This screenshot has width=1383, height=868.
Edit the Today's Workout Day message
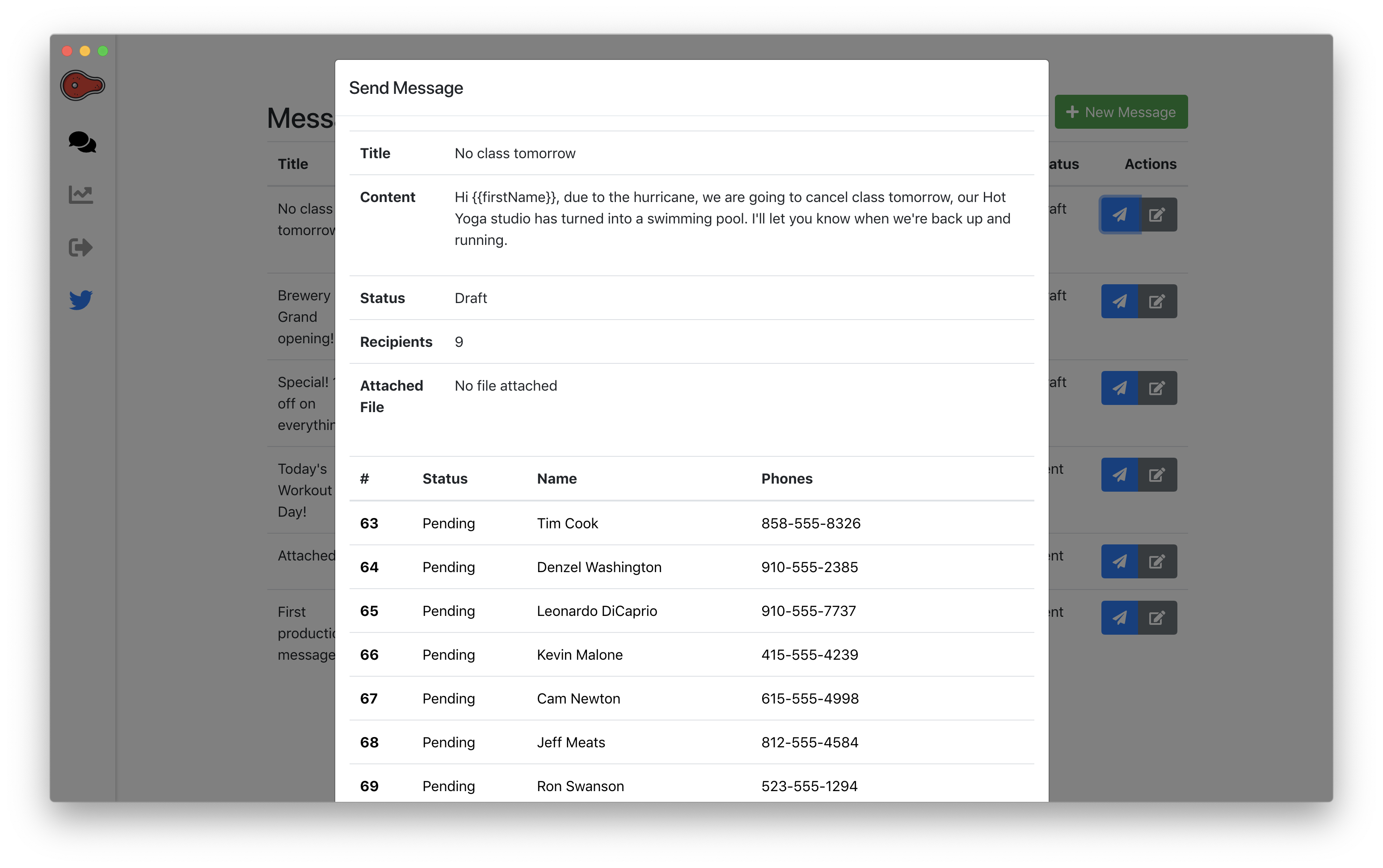[1157, 475]
